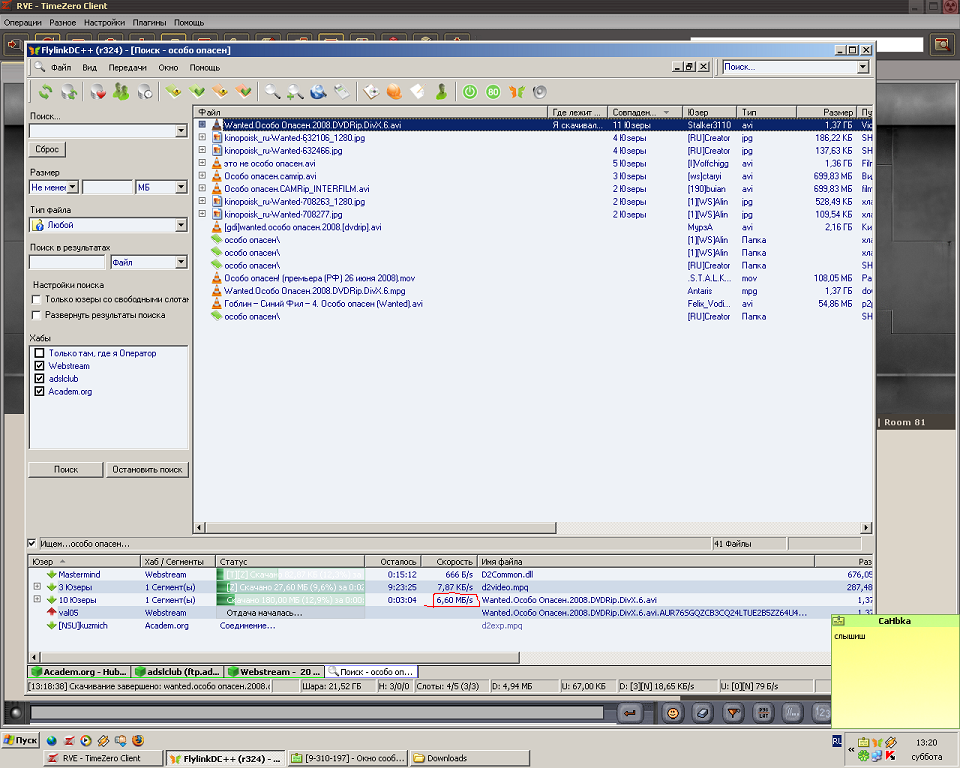Image resolution: width=960 pixels, height=768 pixels.
Task: Open the Передачи menu
Action: (128, 67)
